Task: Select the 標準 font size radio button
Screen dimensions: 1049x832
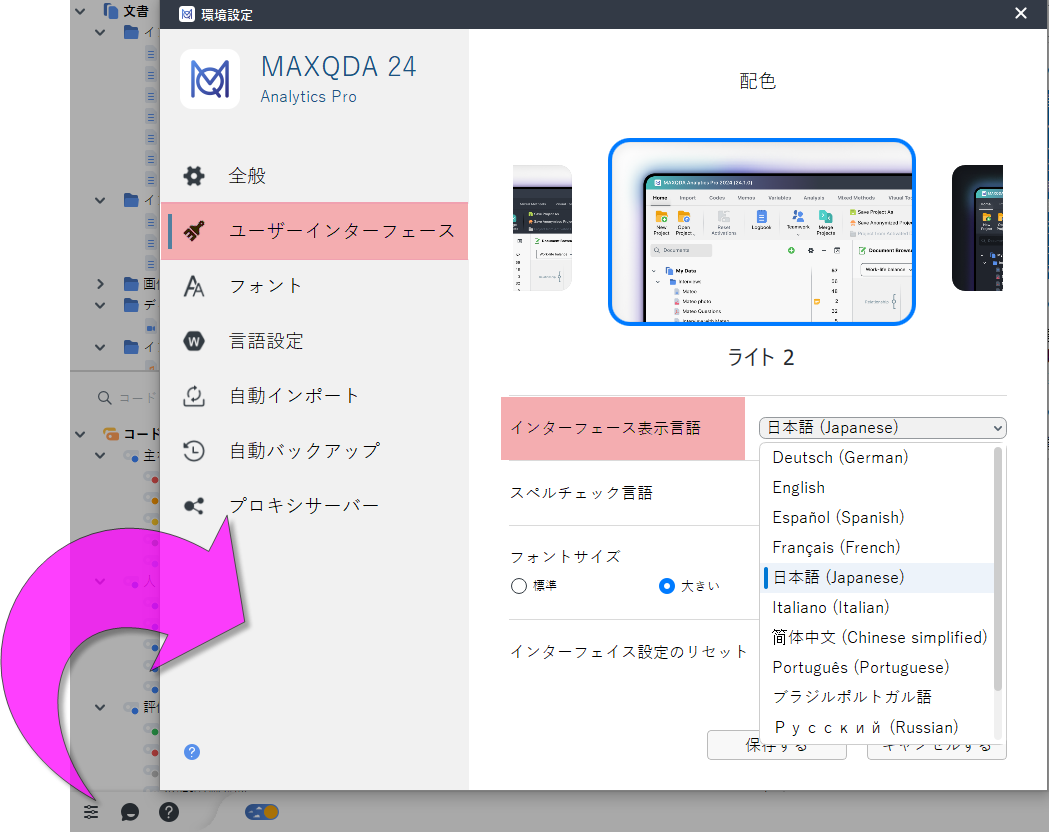Action: [x=519, y=586]
